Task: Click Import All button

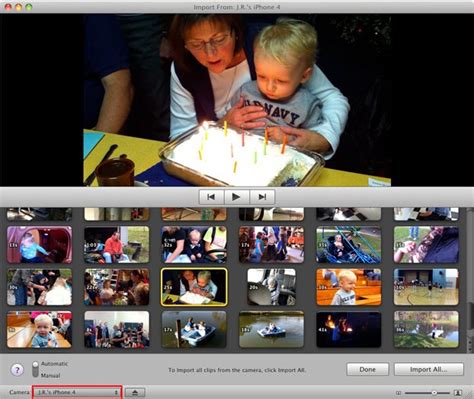Action: [x=429, y=369]
